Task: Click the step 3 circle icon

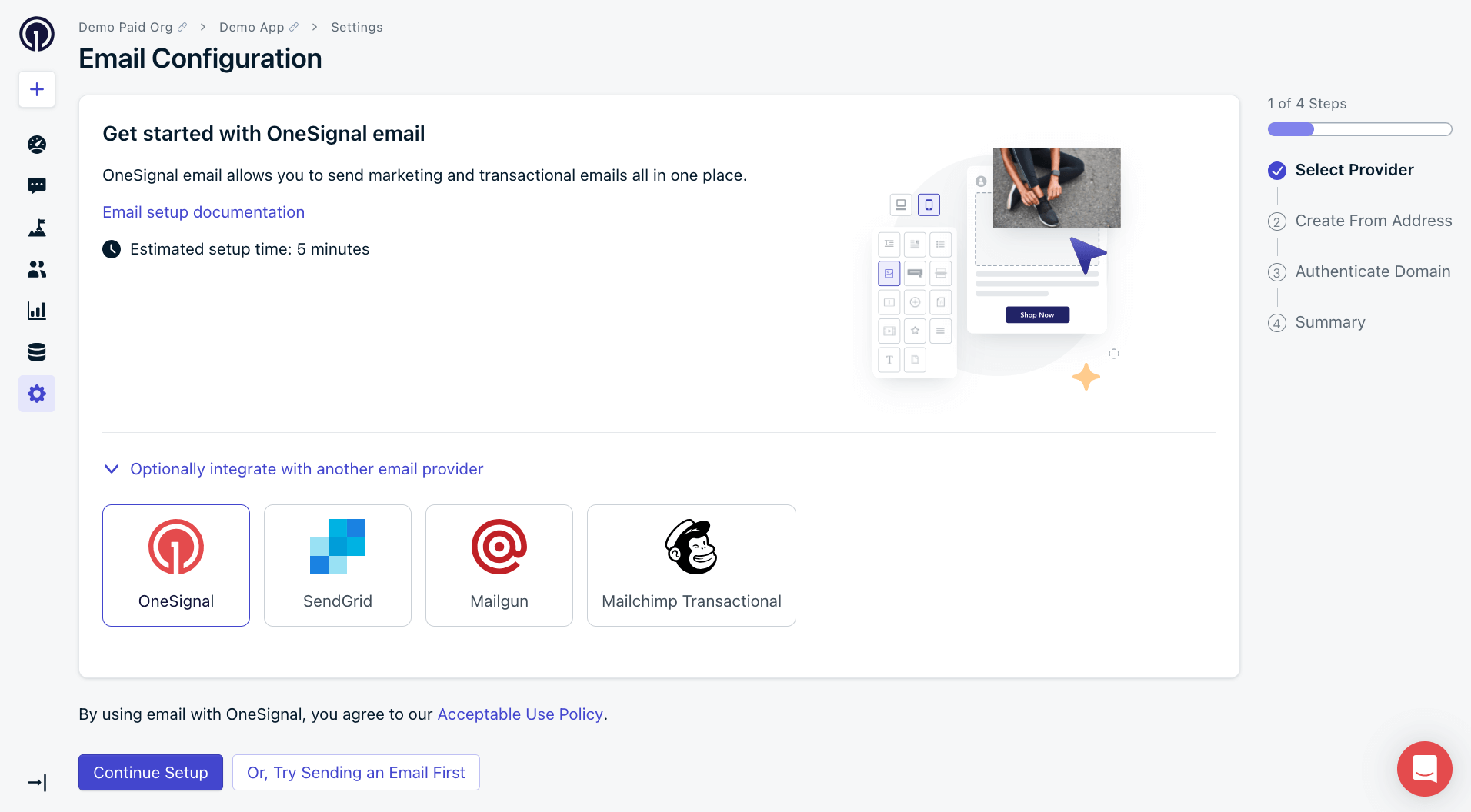Action: (x=1277, y=272)
